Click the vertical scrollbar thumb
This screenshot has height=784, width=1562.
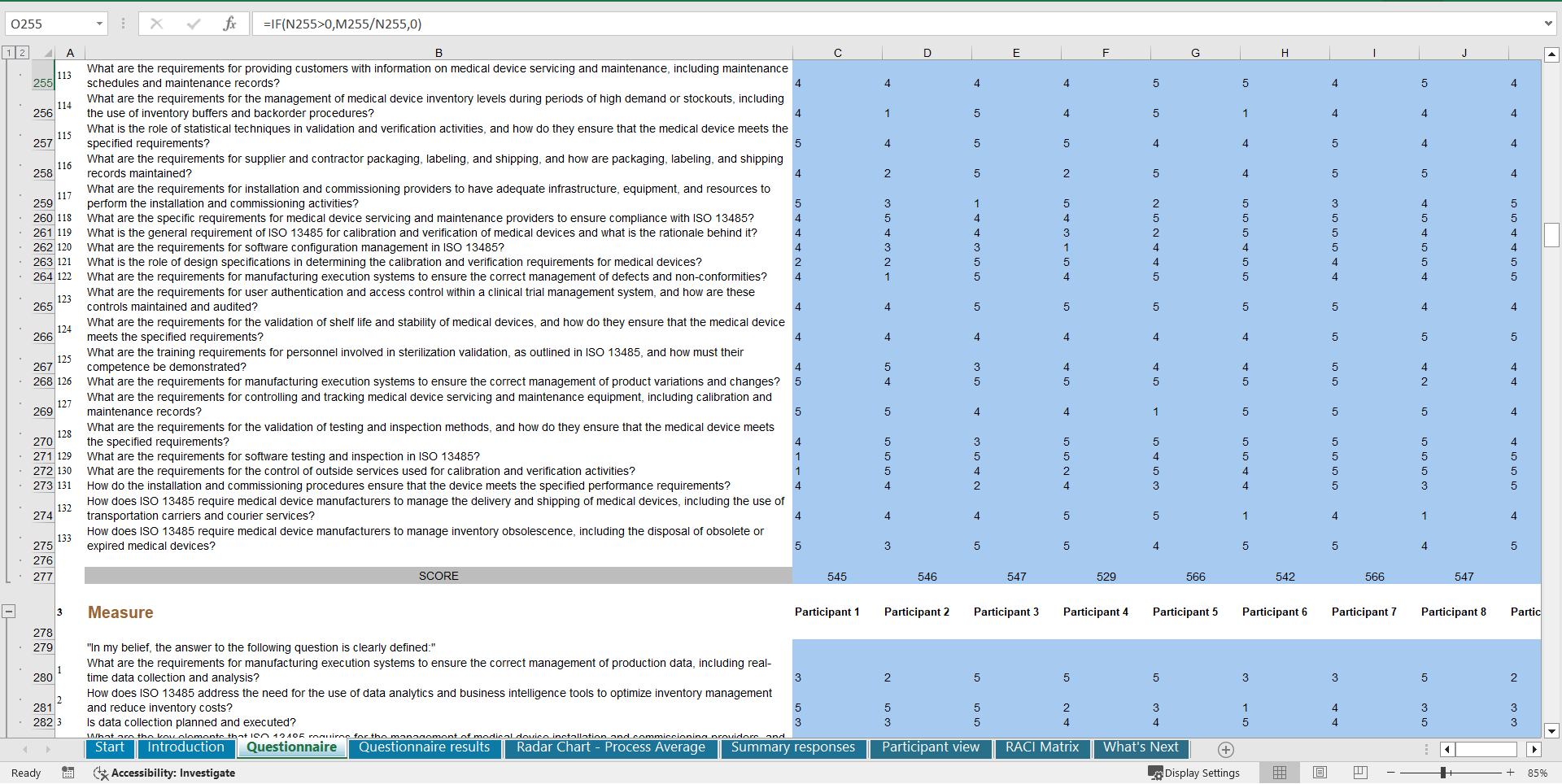click(x=1551, y=235)
